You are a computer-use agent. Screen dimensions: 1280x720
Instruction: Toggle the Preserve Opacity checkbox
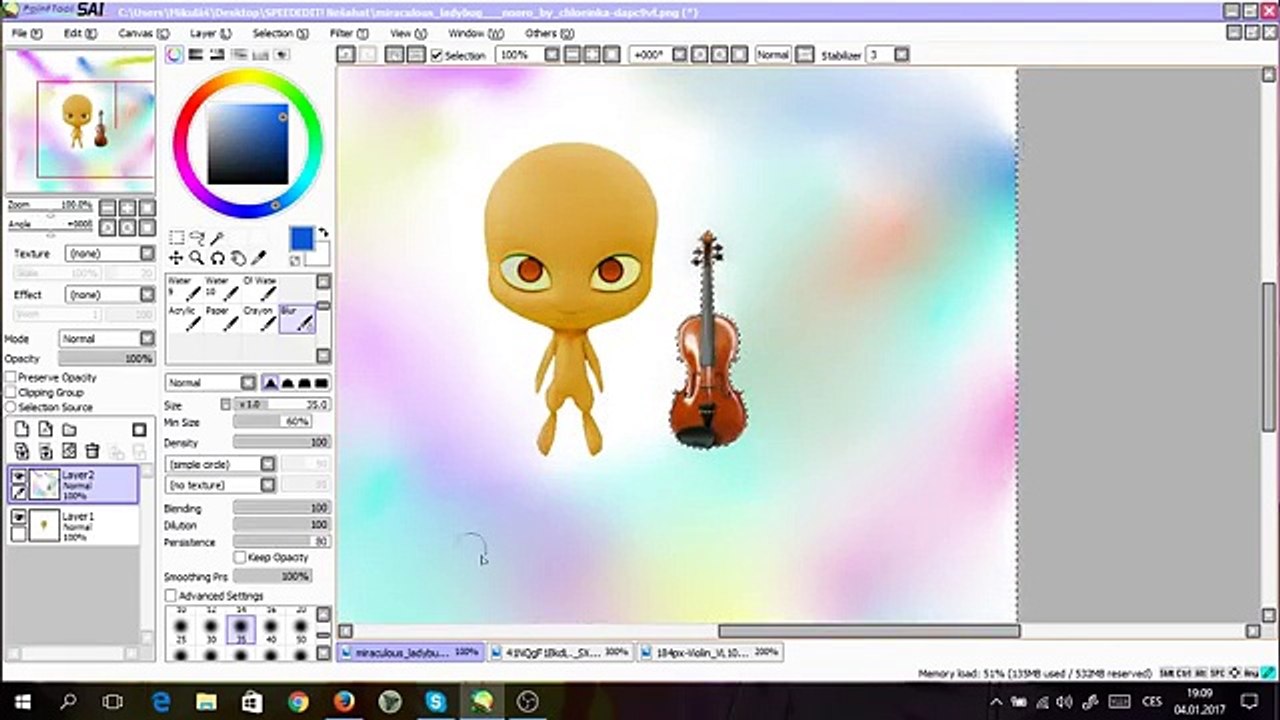11,377
